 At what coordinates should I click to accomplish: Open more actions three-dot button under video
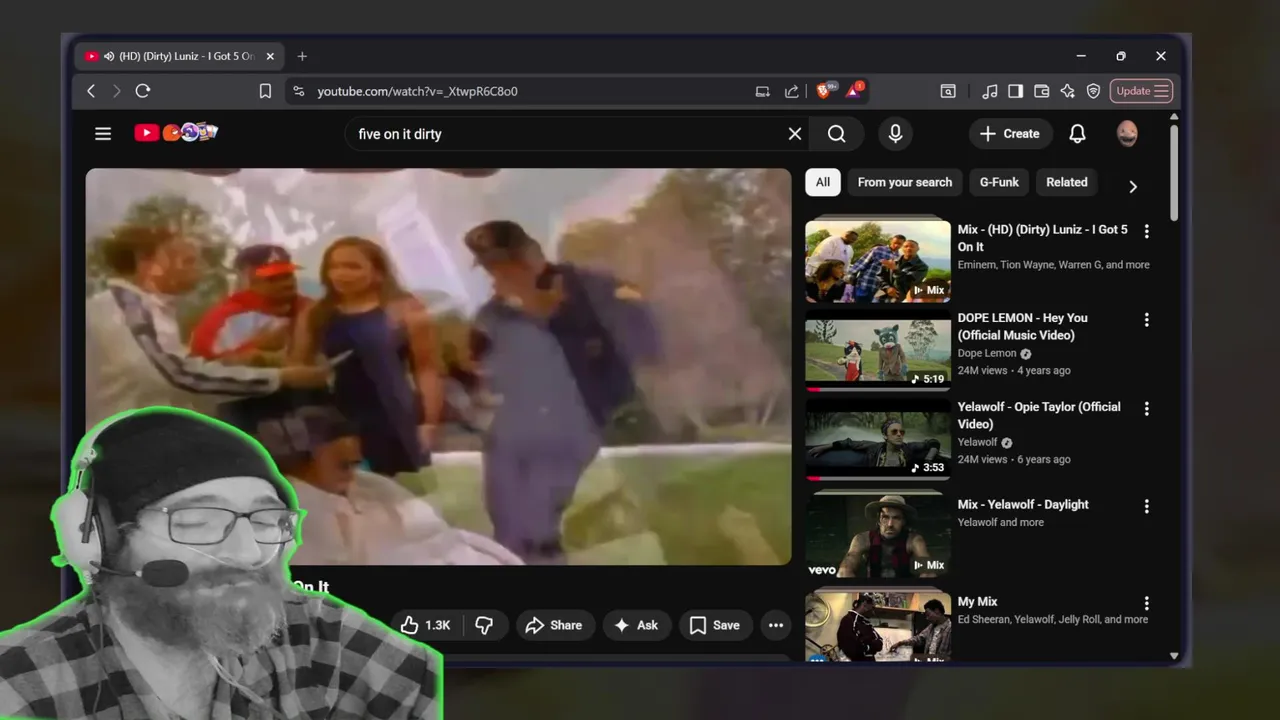tap(776, 625)
